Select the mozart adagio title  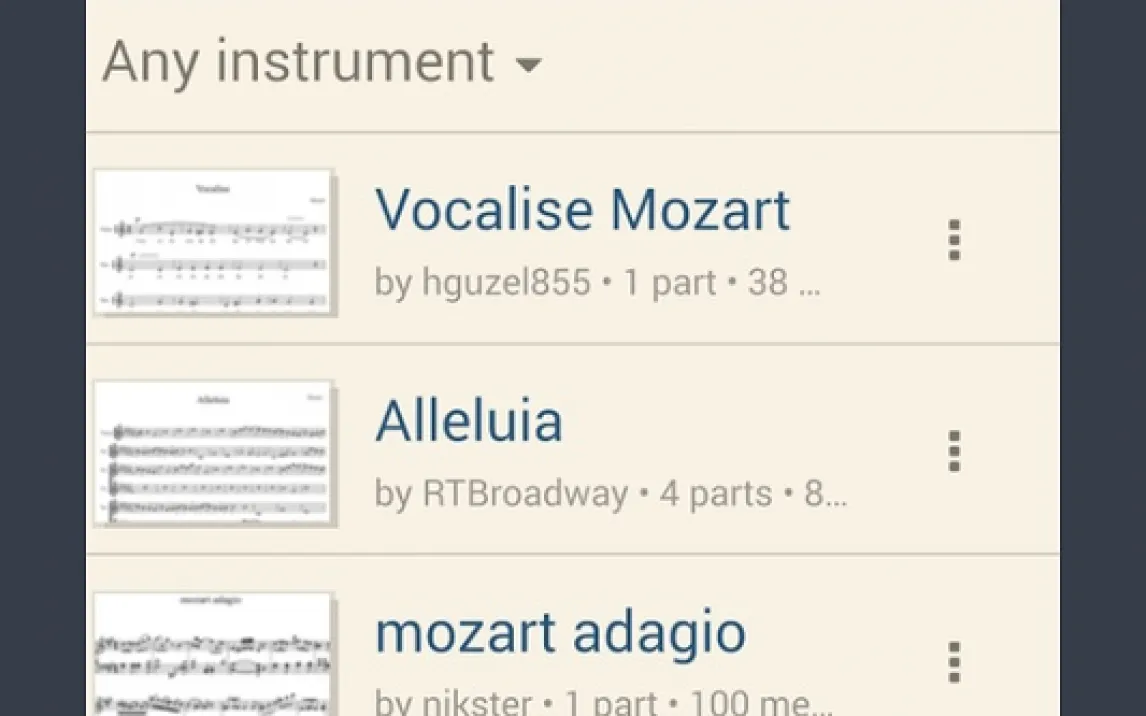pos(560,632)
